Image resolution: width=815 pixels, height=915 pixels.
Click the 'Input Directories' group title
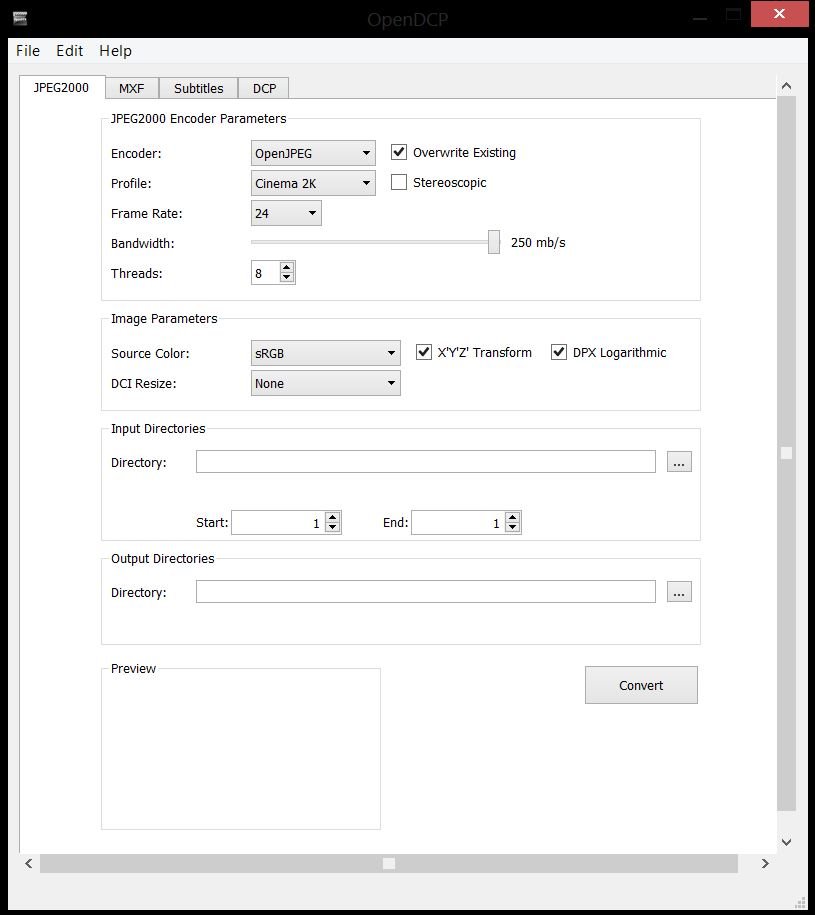[x=158, y=428]
